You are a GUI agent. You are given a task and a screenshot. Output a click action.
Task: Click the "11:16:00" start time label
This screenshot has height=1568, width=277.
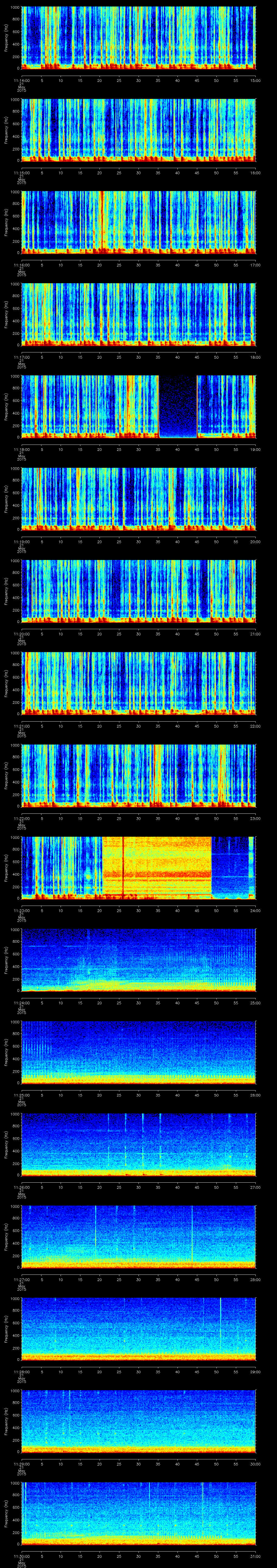click(22, 265)
